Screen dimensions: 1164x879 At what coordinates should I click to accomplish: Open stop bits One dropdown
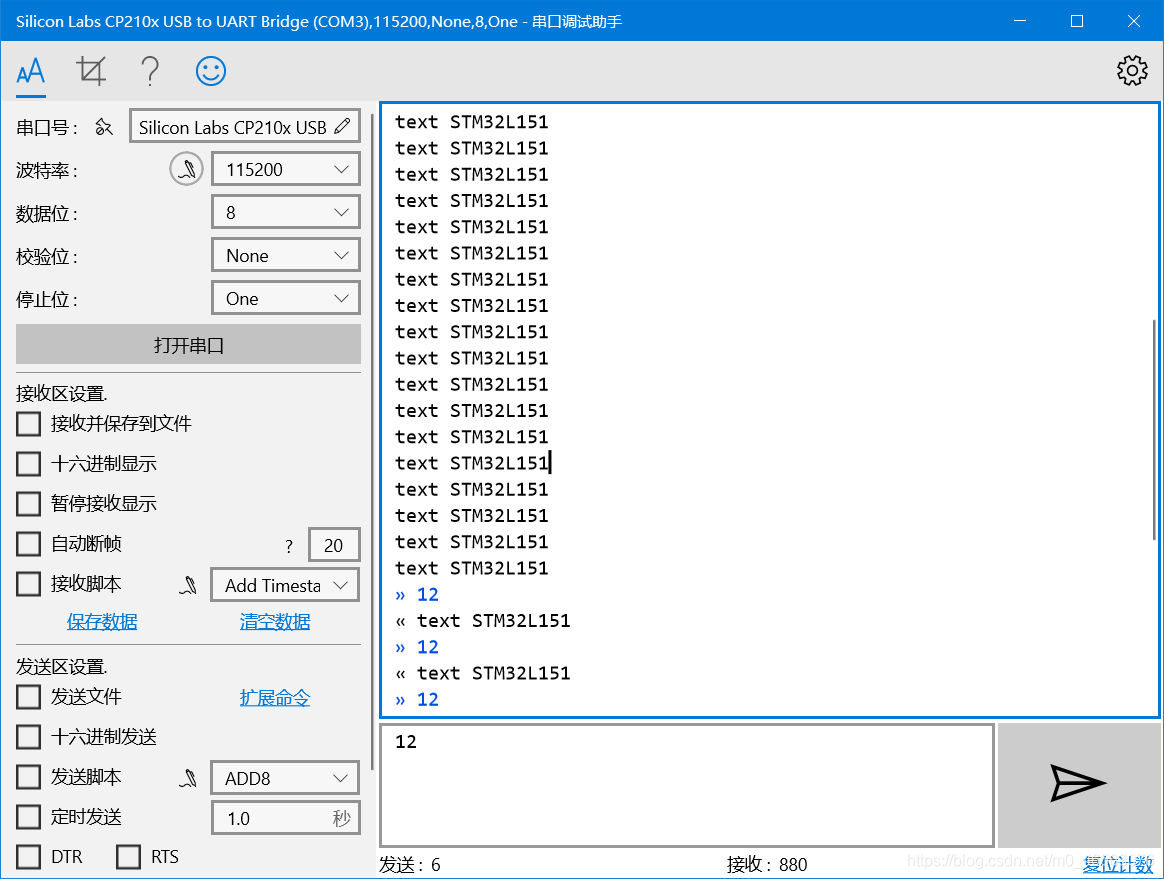[286, 298]
